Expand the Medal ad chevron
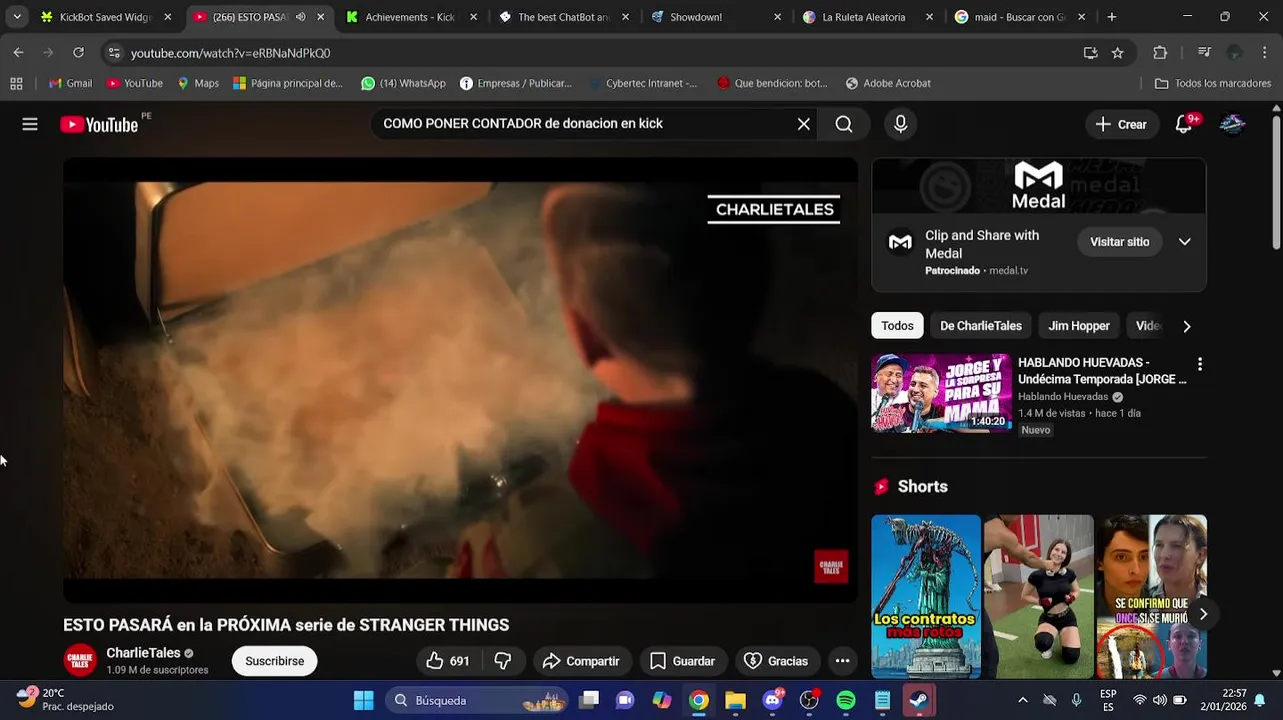Viewport: 1283px width, 720px height. coord(1184,242)
